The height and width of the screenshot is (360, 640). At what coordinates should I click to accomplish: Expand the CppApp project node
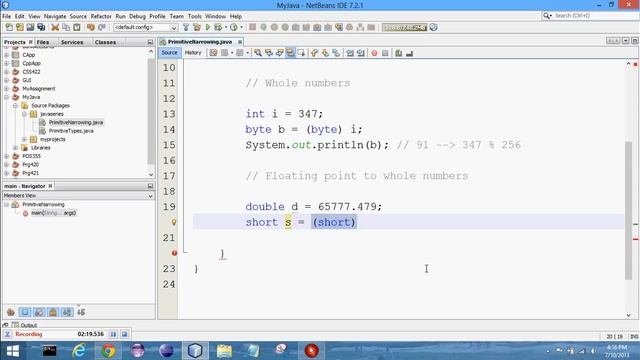tap(7, 63)
